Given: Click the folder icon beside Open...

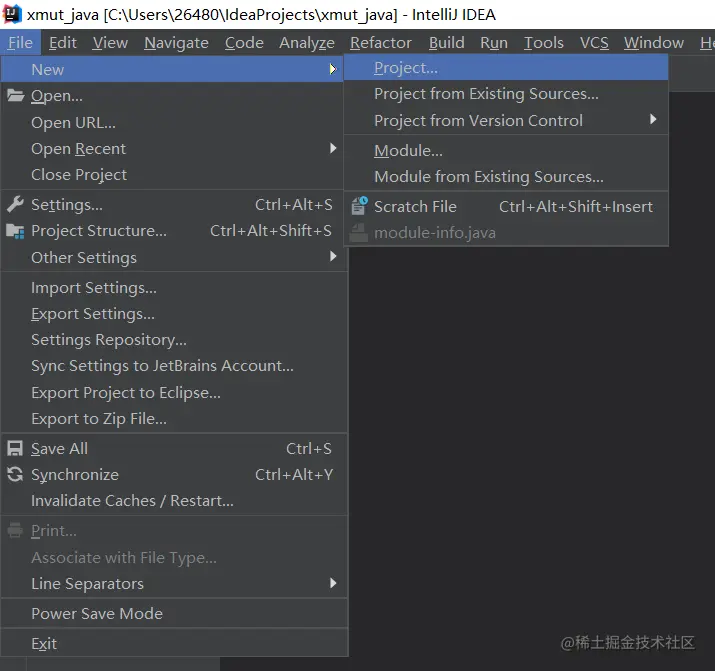Looking at the screenshot, I should (16, 95).
